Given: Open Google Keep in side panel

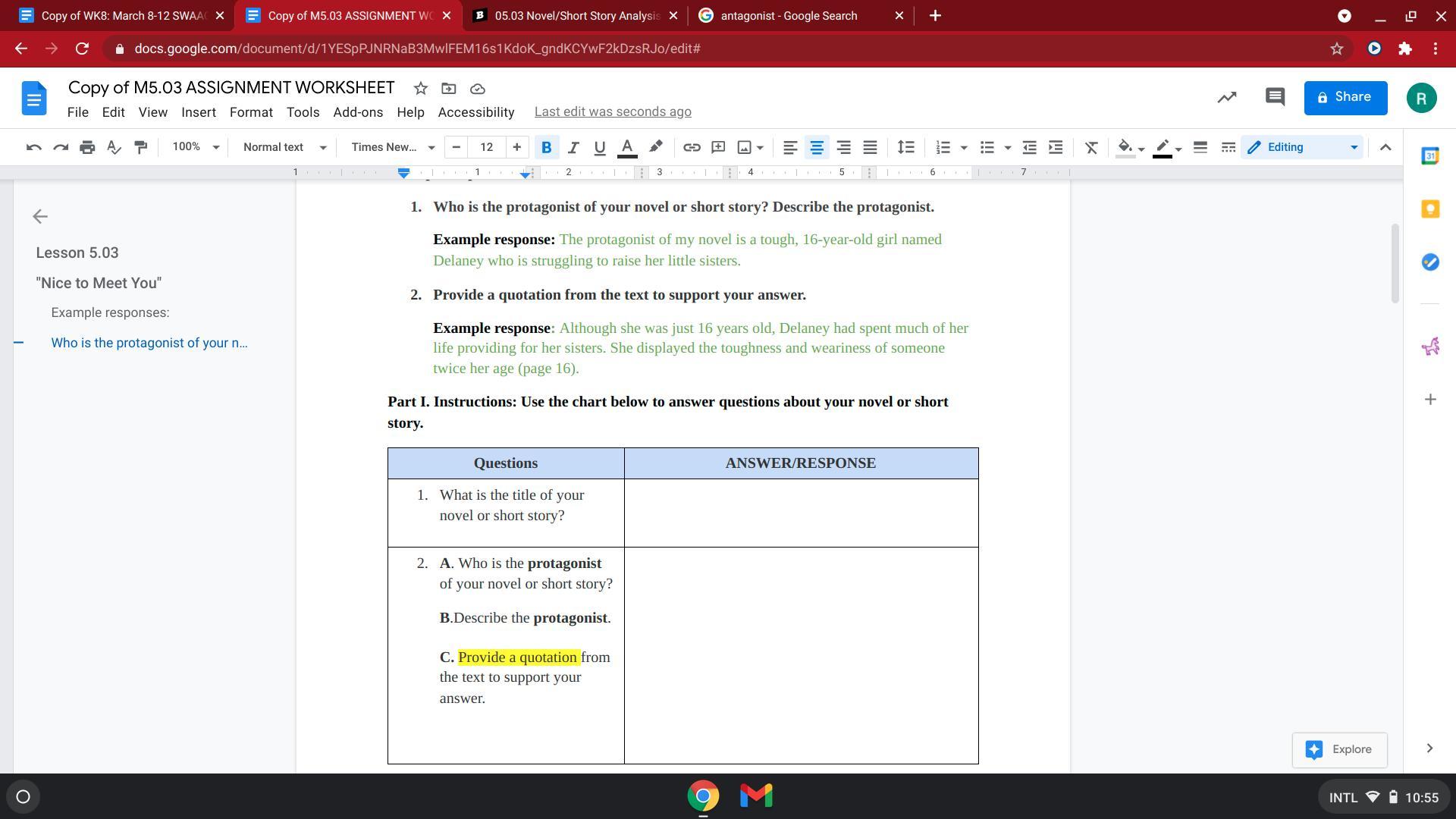Looking at the screenshot, I should [x=1430, y=209].
